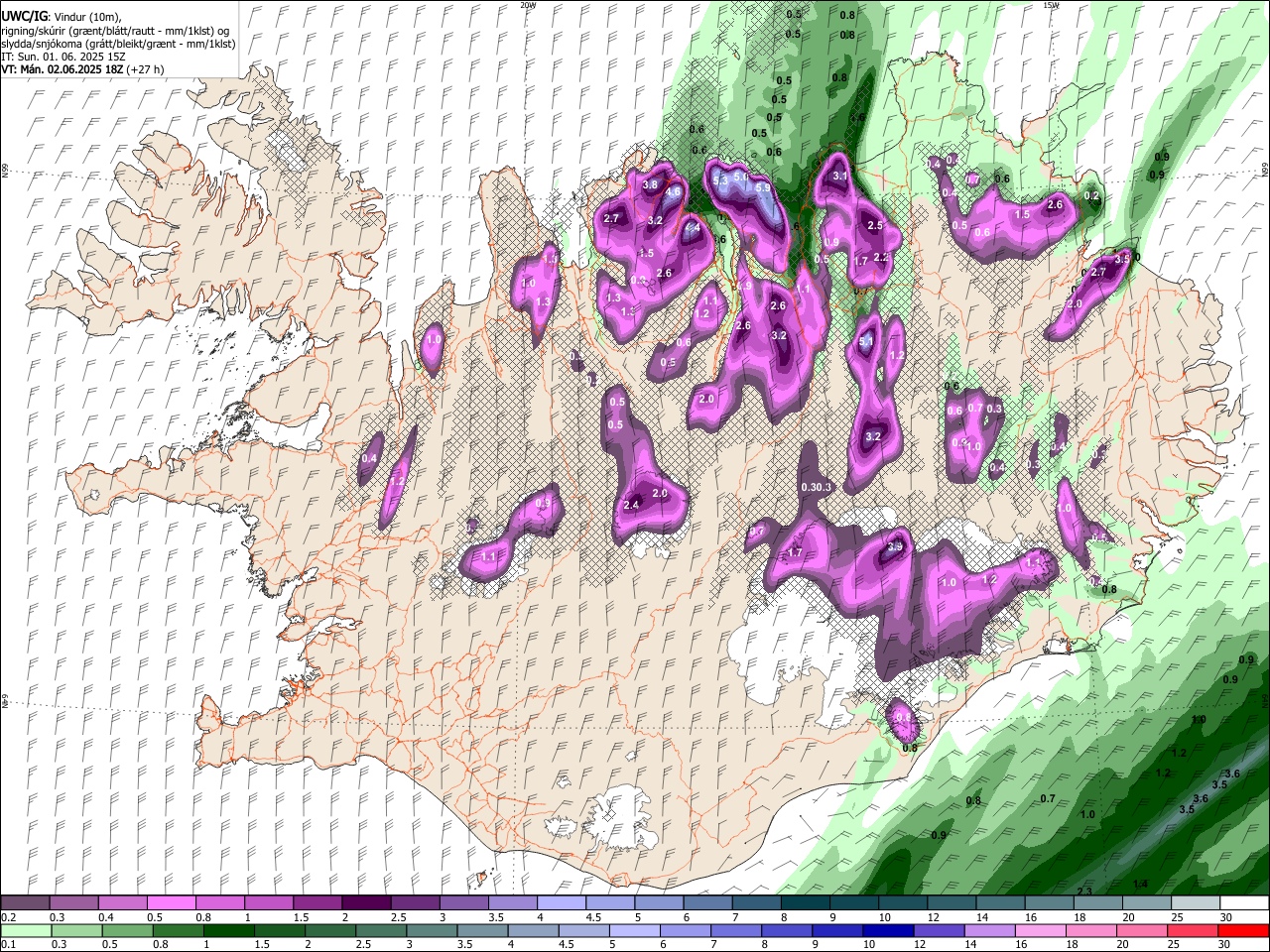Click the 'Vindur (10m)' header text
The width and height of the screenshot is (1270, 952).
coord(88,17)
